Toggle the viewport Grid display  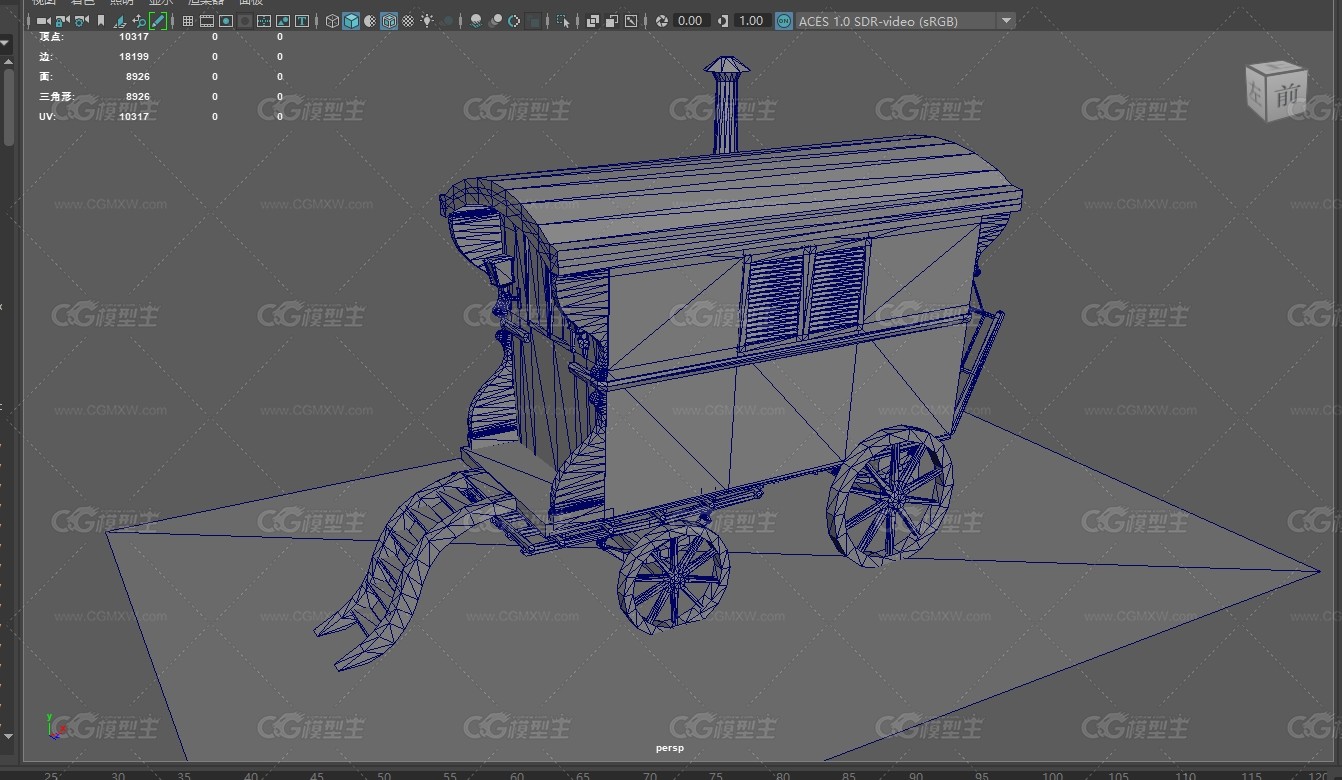click(x=187, y=21)
